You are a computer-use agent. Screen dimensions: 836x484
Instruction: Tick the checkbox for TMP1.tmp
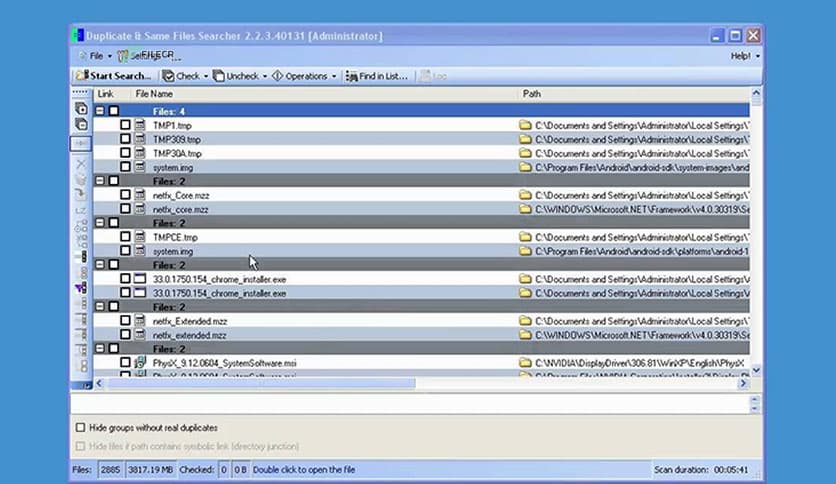click(x=125, y=125)
